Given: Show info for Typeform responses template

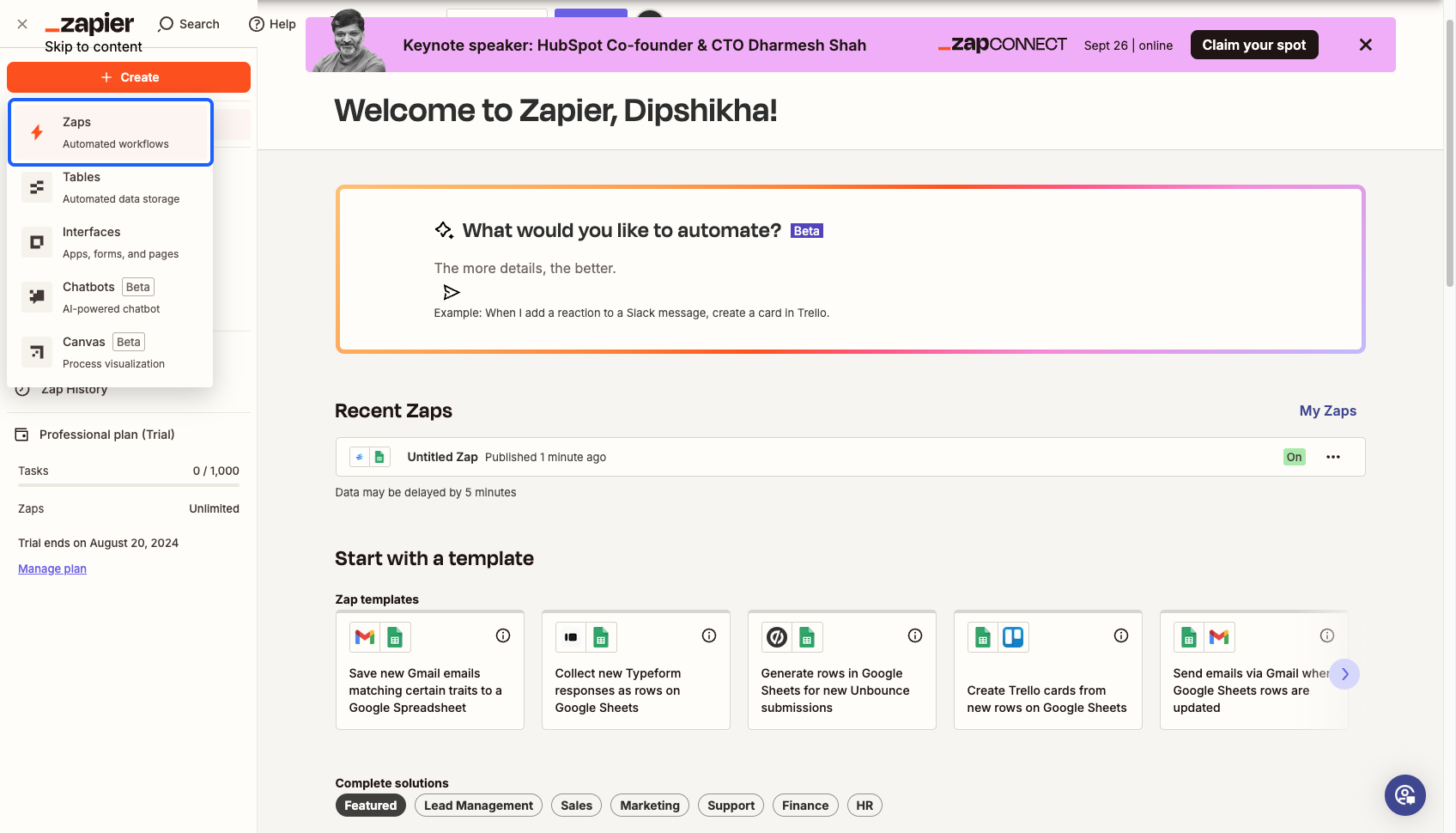Looking at the screenshot, I should (x=709, y=635).
